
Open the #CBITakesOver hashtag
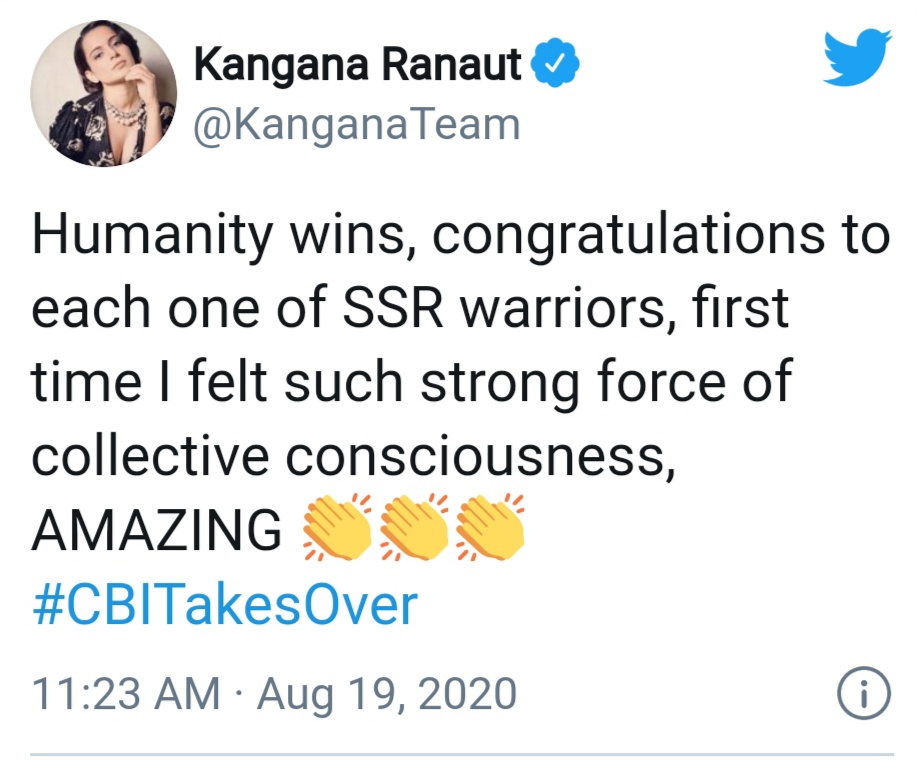pyautogui.click(x=225, y=606)
